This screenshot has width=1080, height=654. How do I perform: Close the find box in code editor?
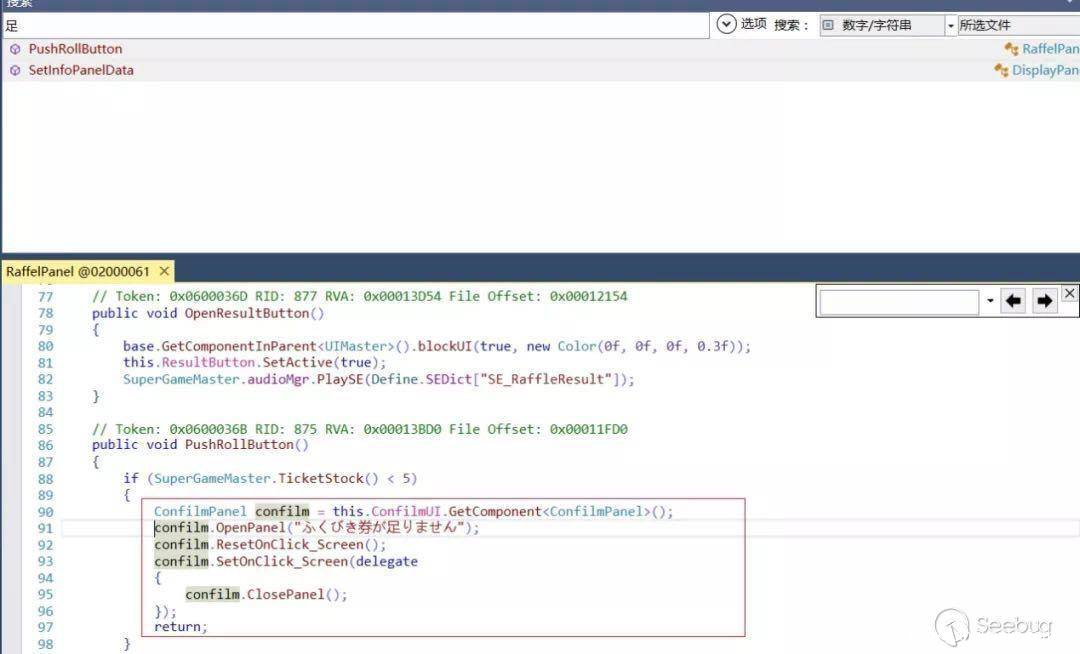pos(1069,293)
